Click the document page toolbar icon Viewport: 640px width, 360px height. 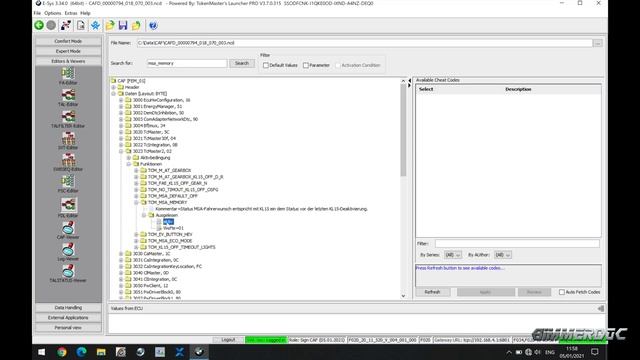coord(81,25)
